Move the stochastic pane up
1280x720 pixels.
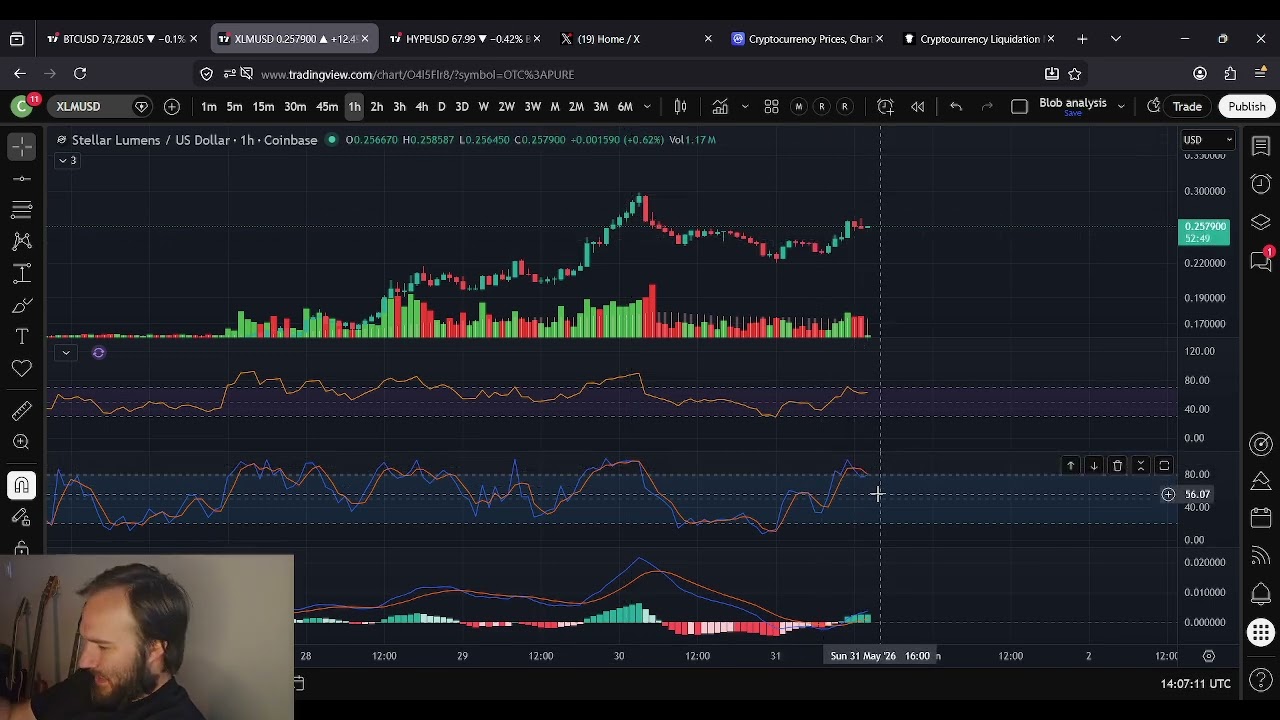click(x=1070, y=466)
